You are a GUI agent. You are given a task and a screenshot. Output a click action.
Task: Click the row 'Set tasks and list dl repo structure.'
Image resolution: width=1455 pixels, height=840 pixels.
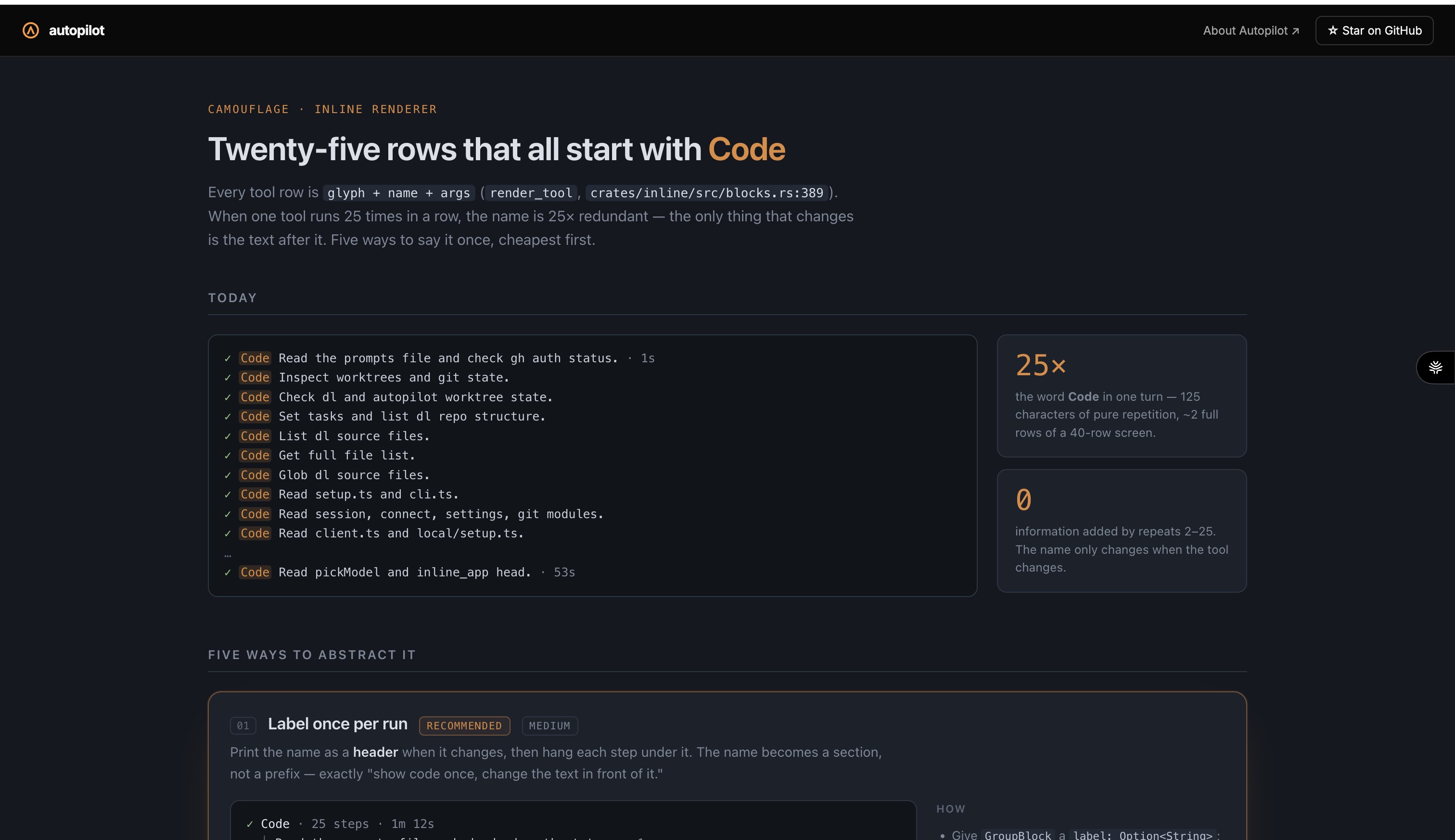(x=385, y=417)
